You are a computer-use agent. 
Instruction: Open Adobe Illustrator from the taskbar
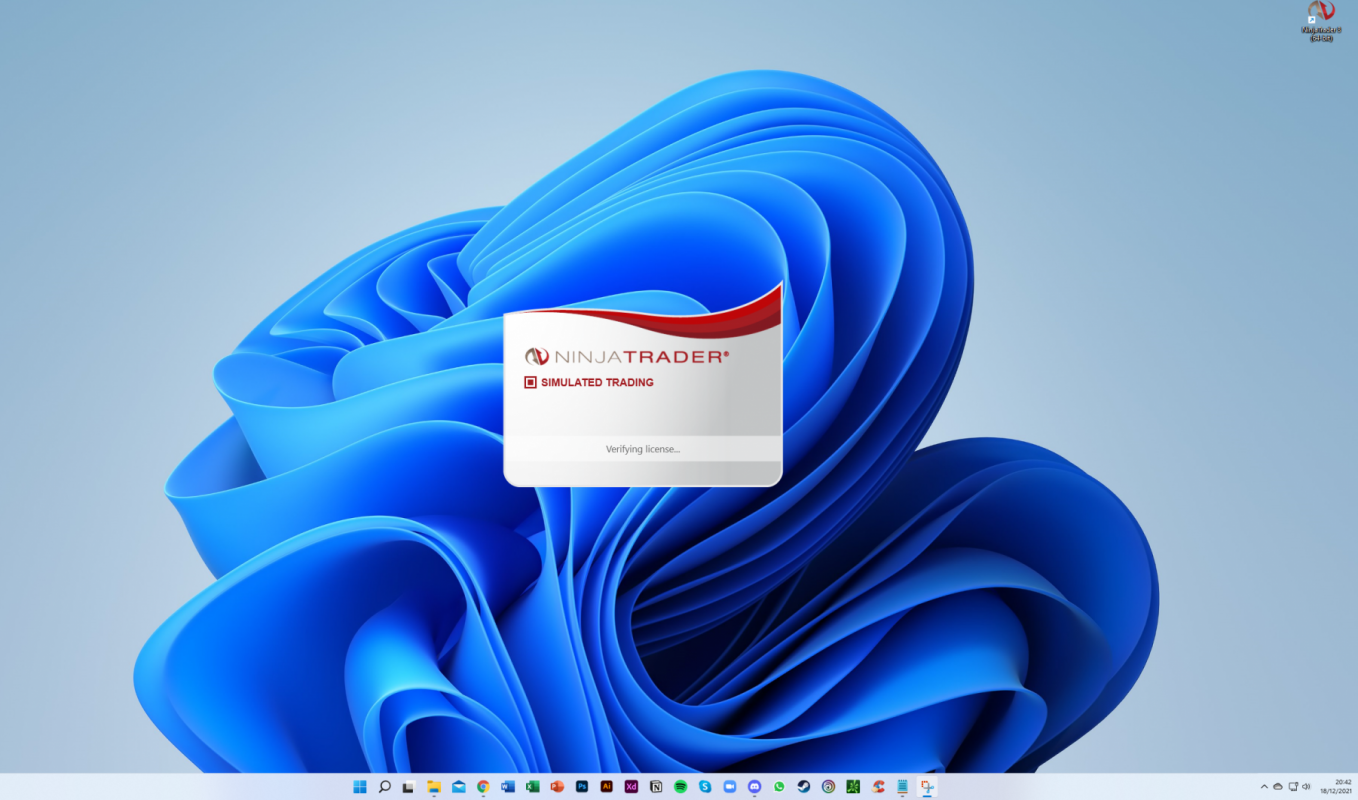606,787
